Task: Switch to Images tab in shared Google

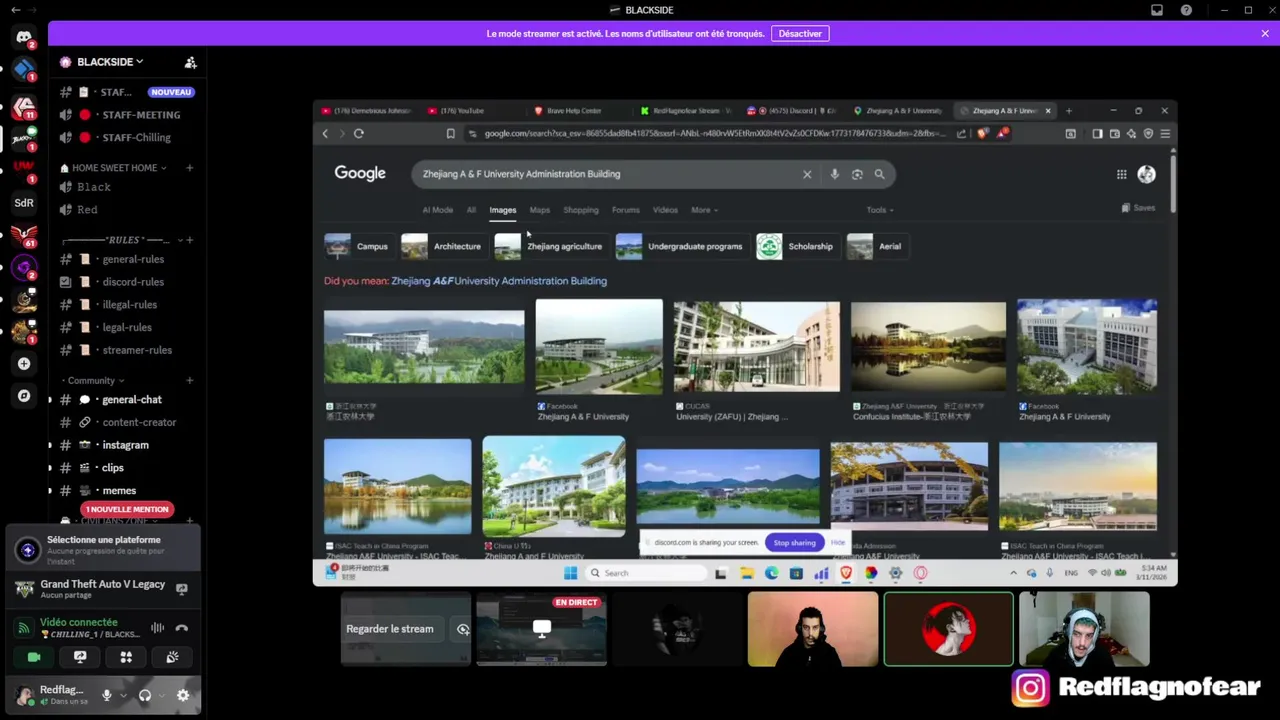Action: pos(502,210)
